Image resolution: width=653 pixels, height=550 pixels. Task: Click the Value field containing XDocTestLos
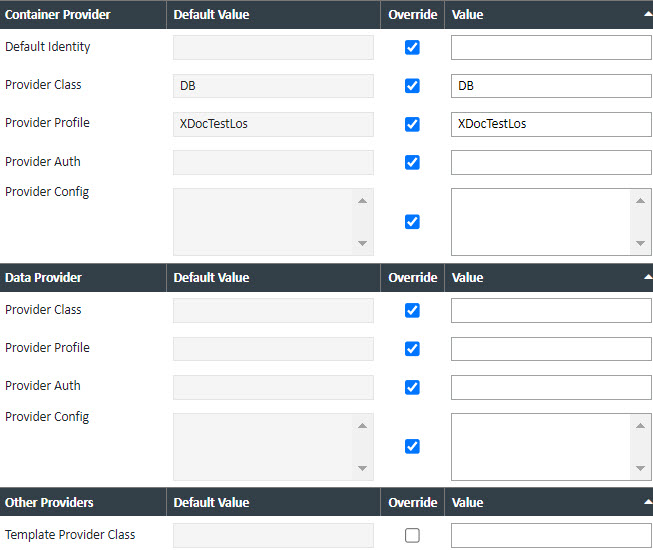tap(550, 124)
